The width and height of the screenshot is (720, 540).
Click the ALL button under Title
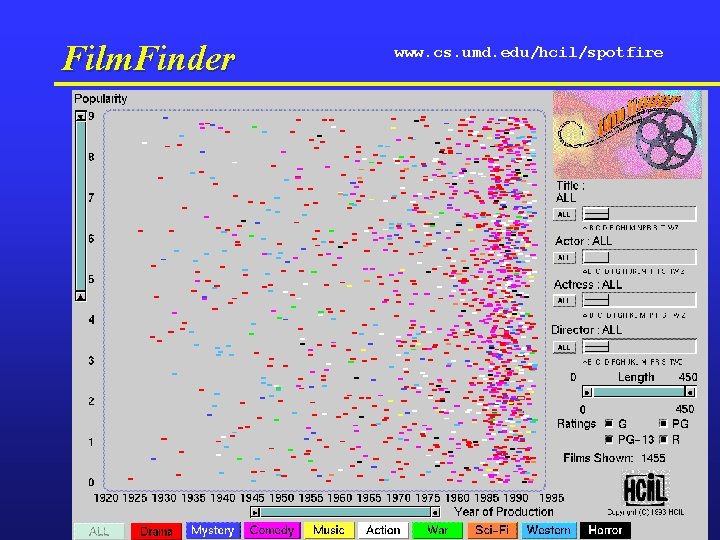click(564, 214)
